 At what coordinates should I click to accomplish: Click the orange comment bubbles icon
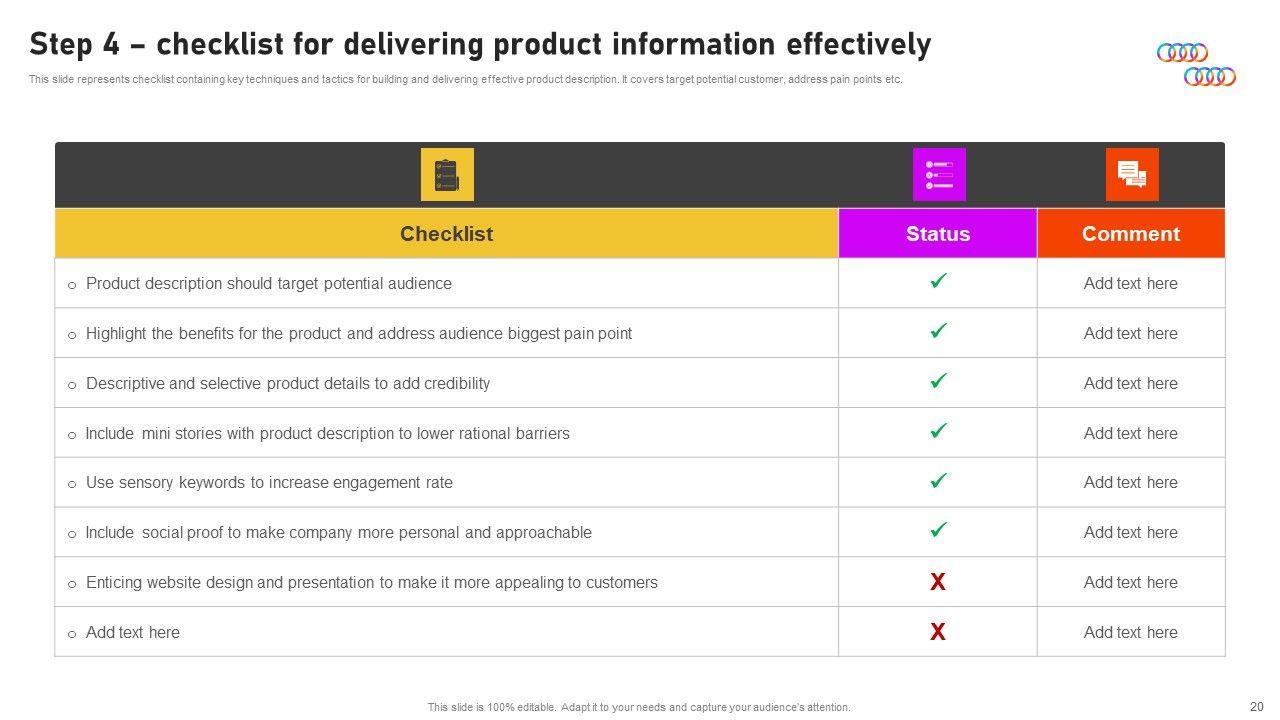tap(1132, 175)
